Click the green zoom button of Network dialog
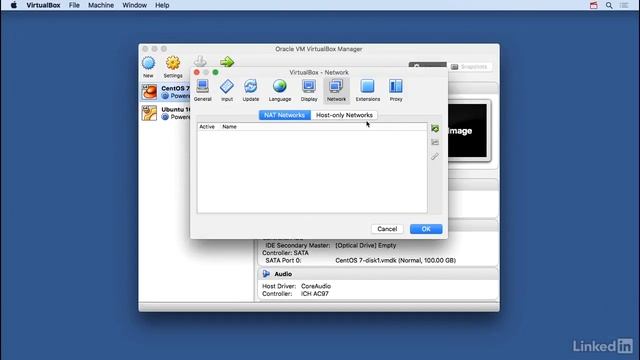The width and height of the screenshot is (640, 360). [216, 72]
